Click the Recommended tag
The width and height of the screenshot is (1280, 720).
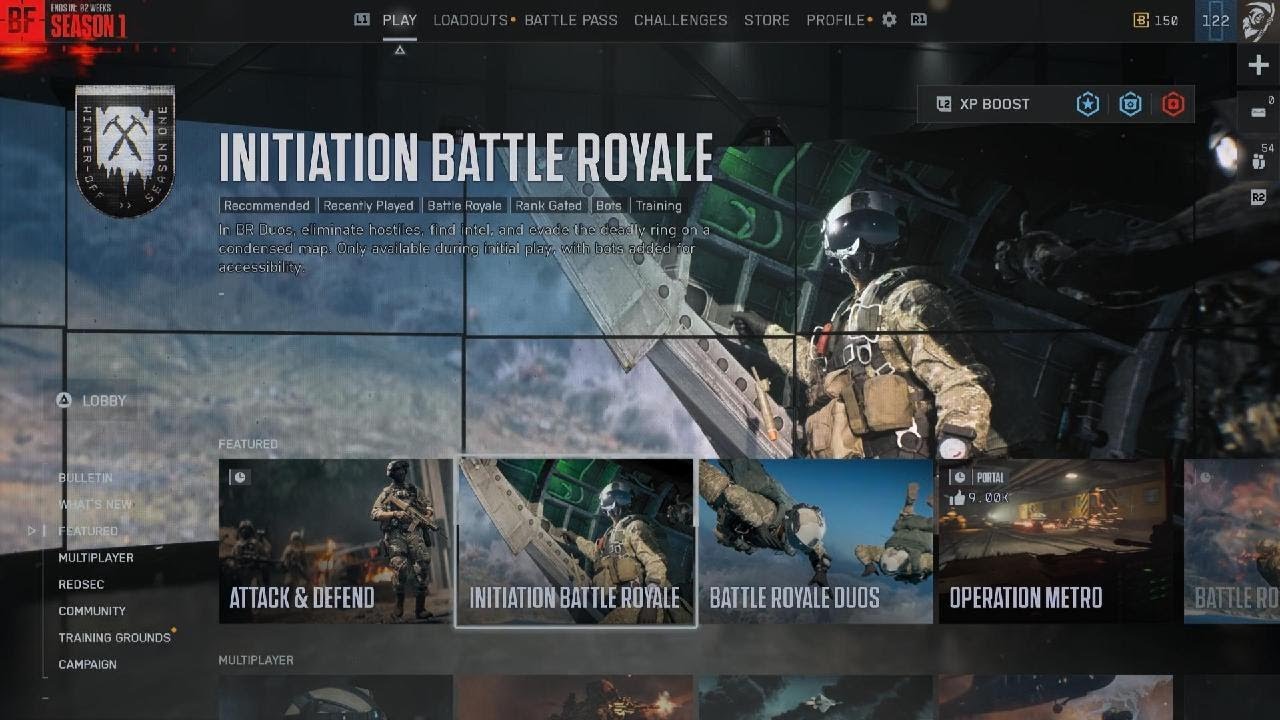coord(267,206)
